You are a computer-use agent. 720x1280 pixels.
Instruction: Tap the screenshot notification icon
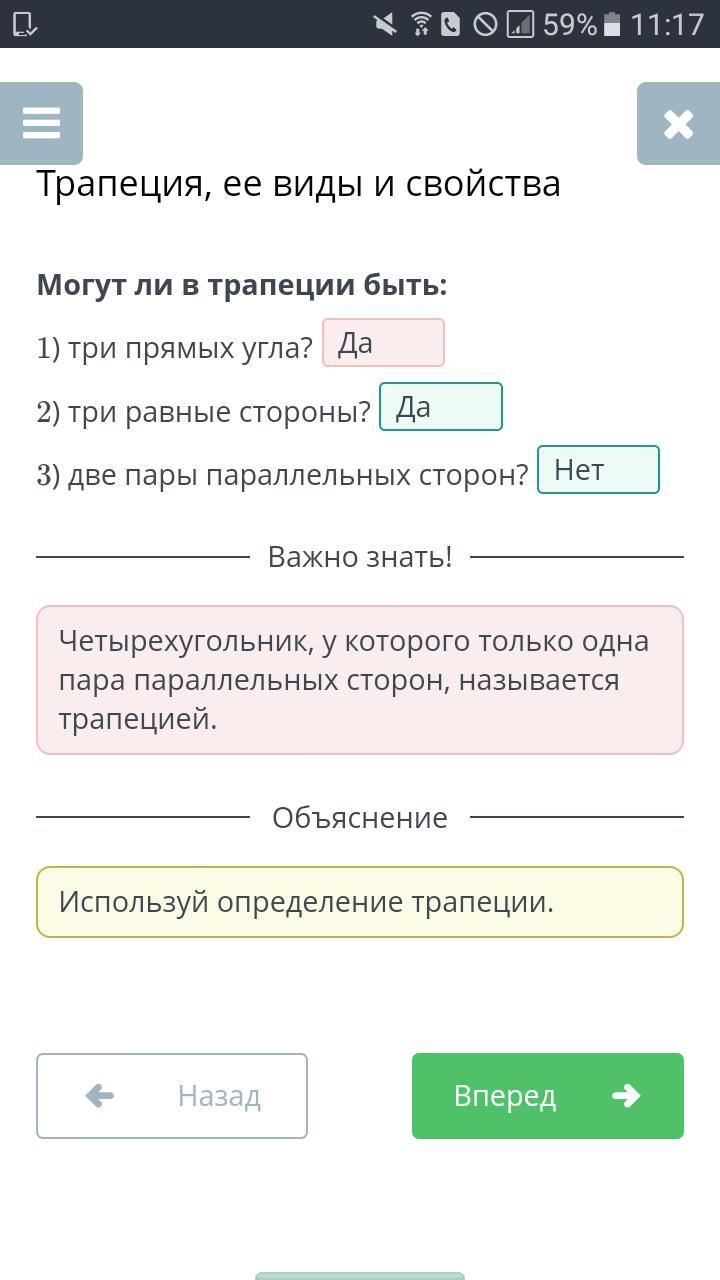tap(24, 24)
